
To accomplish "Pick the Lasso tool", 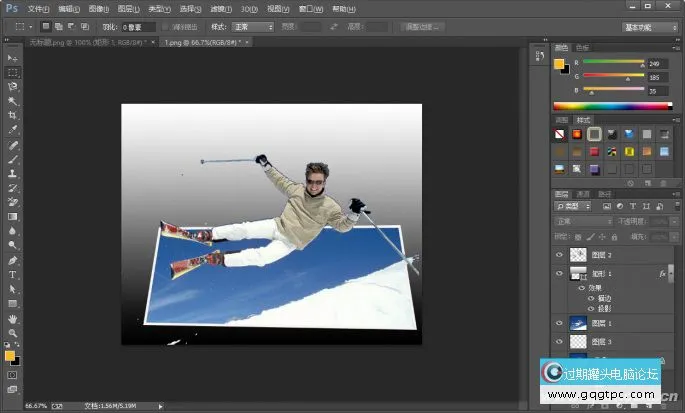I will point(13,87).
